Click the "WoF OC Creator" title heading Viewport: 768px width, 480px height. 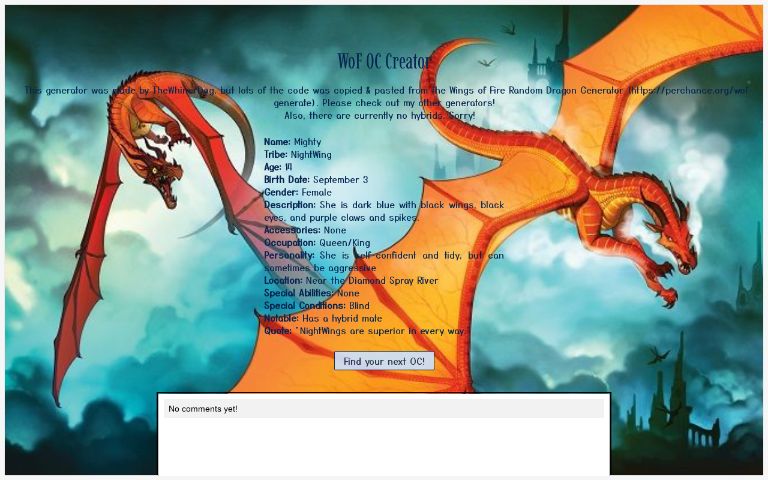pos(384,62)
